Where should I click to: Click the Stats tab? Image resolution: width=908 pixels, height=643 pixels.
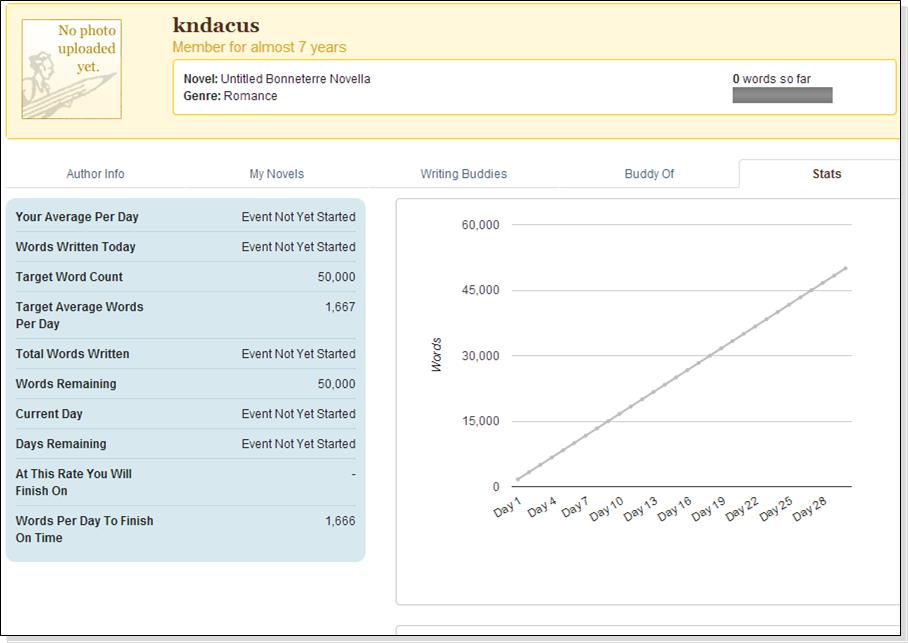(x=826, y=174)
